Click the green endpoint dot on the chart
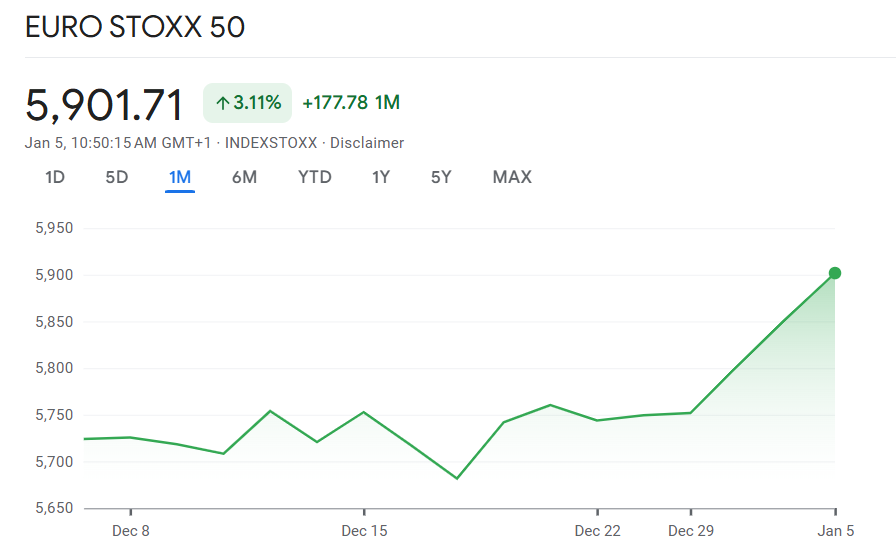Image resolution: width=896 pixels, height=555 pixels. (x=835, y=273)
